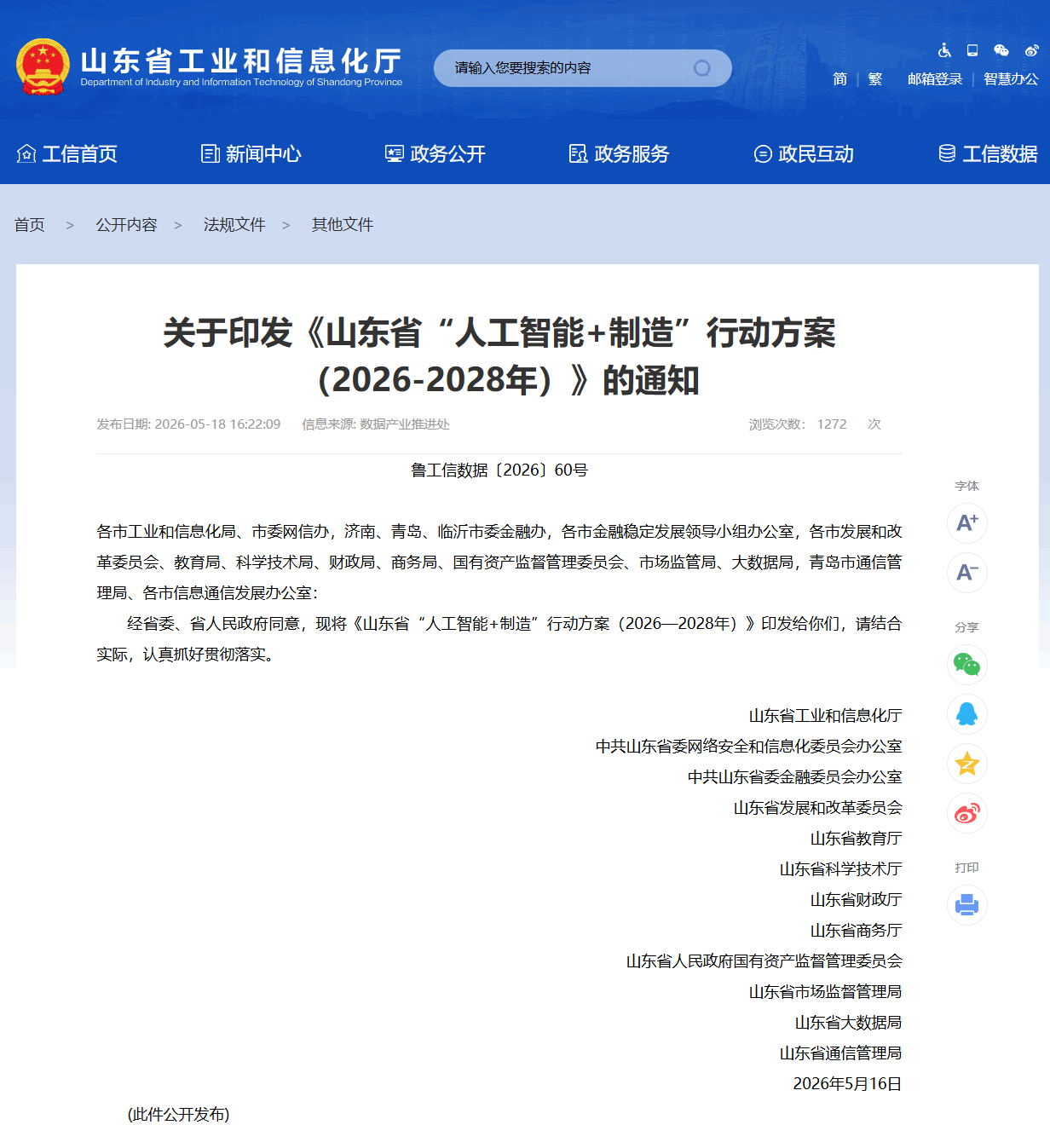Click the search magnifier icon
The width and height of the screenshot is (1050, 1148).
click(701, 68)
